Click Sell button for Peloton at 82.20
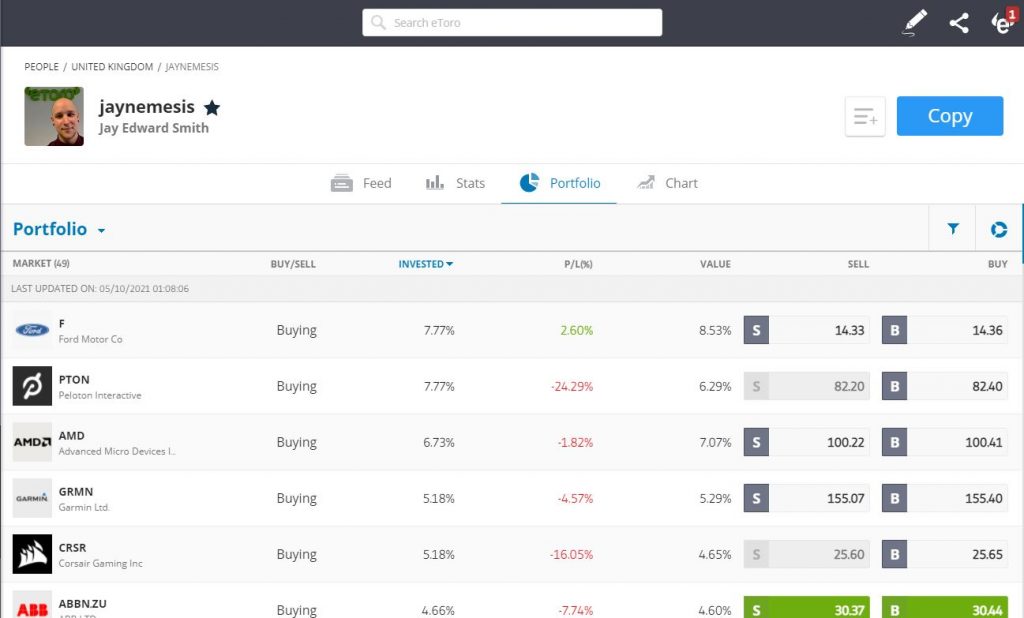The height and width of the screenshot is (618, 1024). 807,386
